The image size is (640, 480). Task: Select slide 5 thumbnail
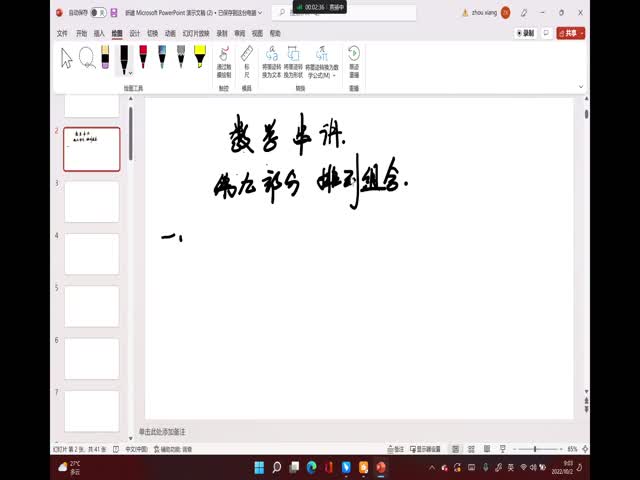pyautogui.click(x=92, y=306)
